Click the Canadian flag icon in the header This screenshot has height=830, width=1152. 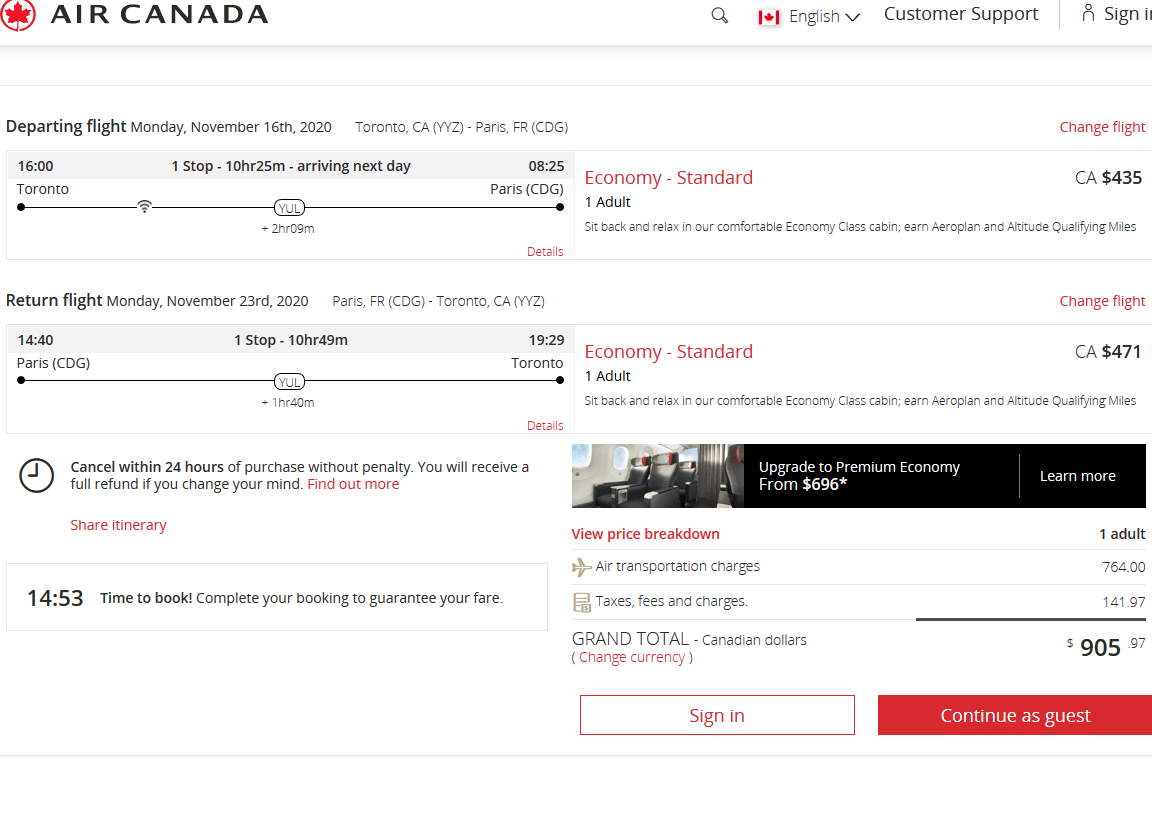[x=768, y=16]
